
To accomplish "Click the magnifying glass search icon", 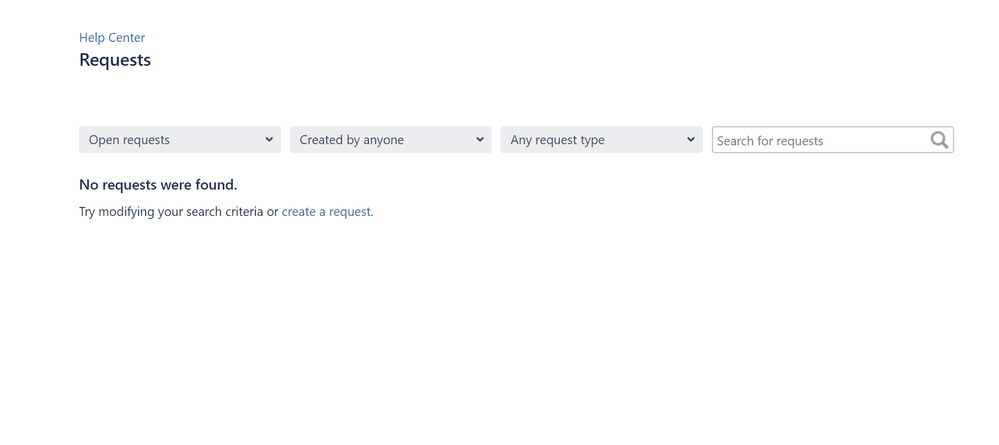I will click(939, 140).
